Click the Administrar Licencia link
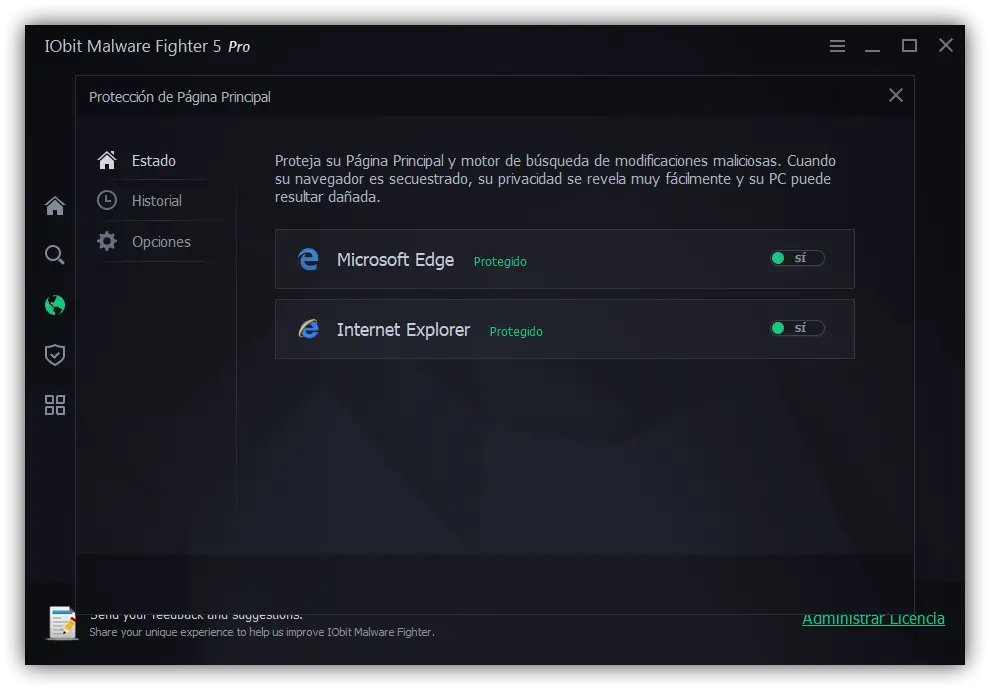Image resolution: width=990 pixels, height=690 pixels. point(873,618)
